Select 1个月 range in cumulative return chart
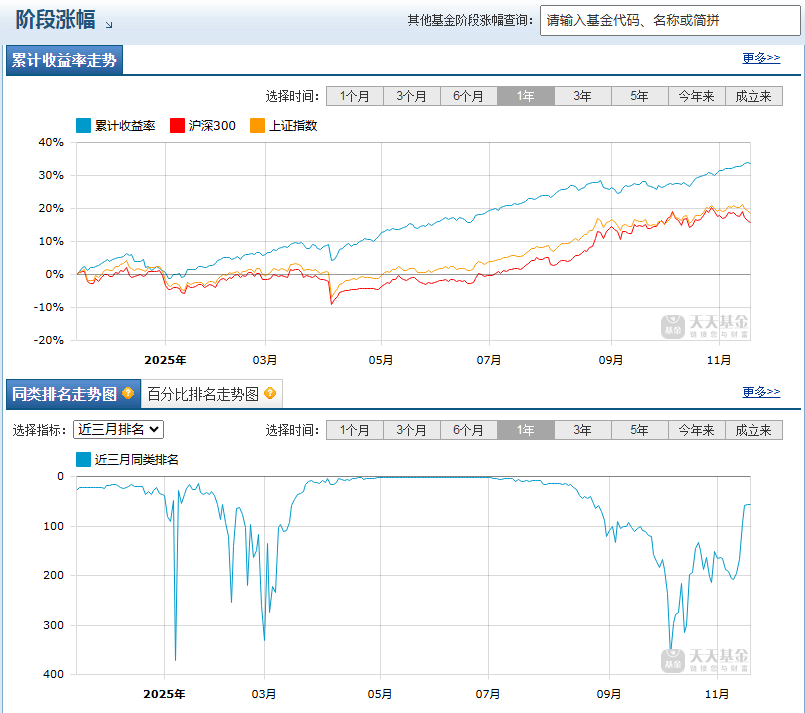Viewport: 805px width, 713px height. (x=355, y=96)
